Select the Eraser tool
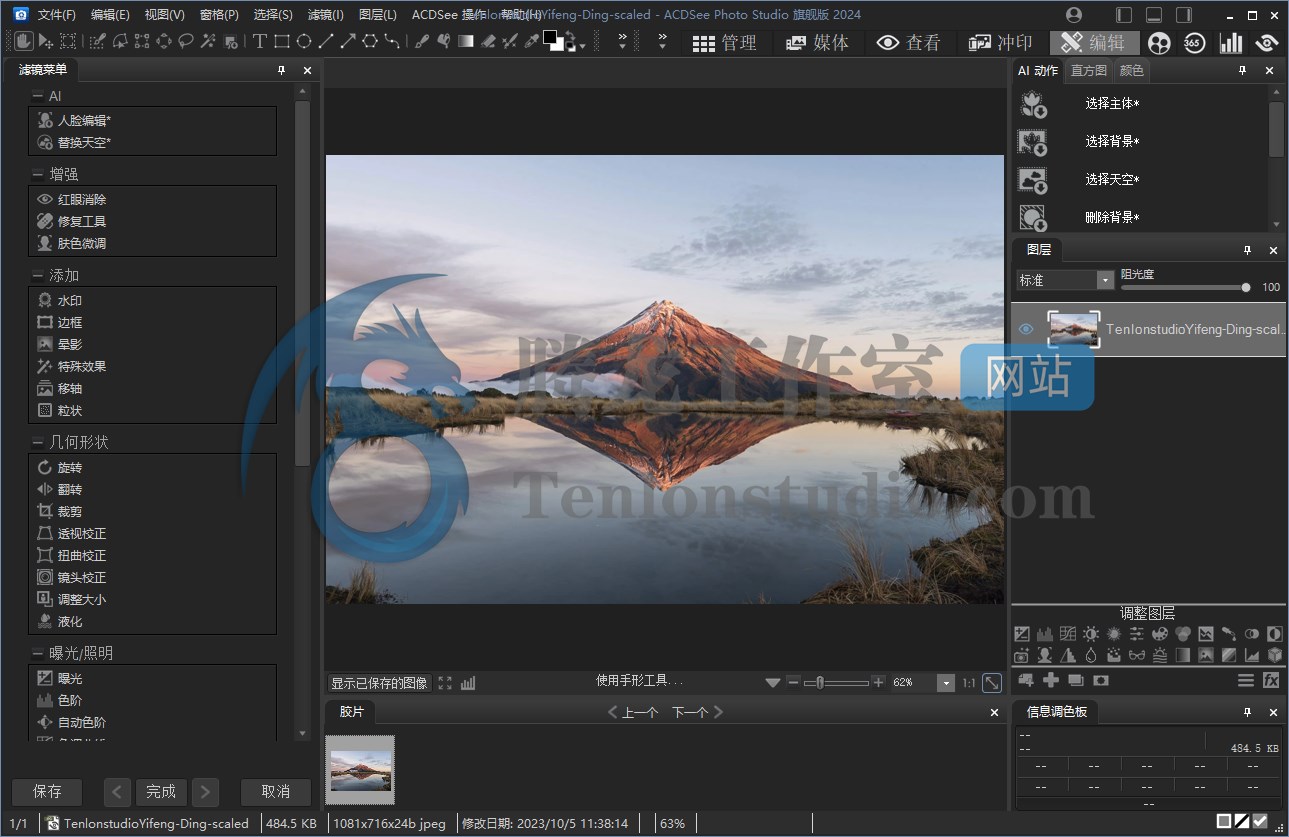This screenshot has width=1289, height=837. [488, 41]
